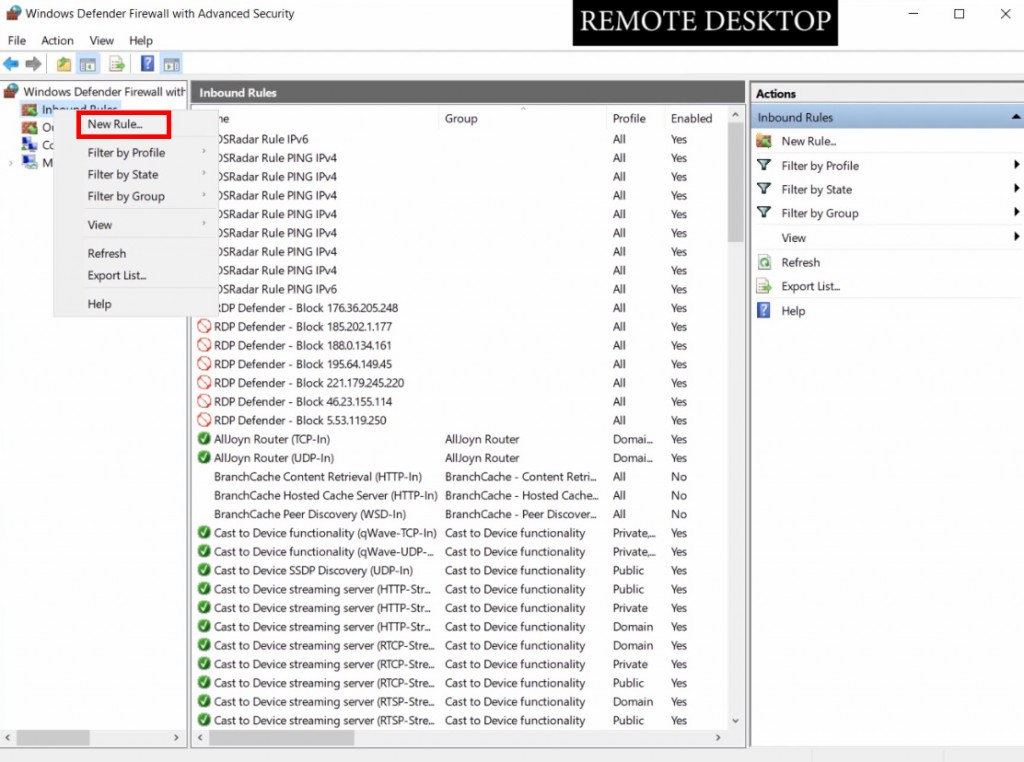Open Help via the toolbar question mark icon

pyautogui.click(x=148, y=64)
